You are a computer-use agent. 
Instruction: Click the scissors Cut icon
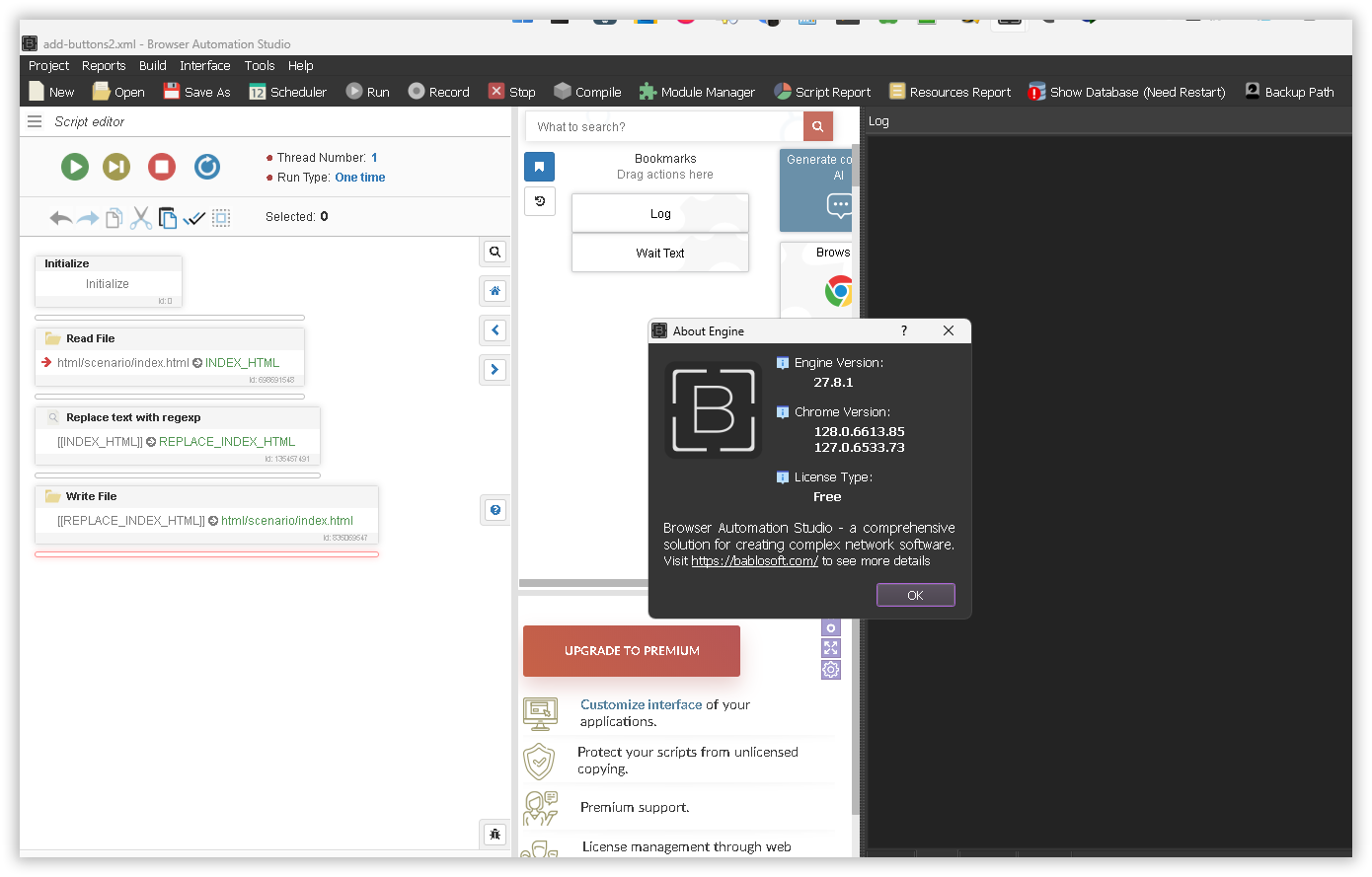tap(141, 218)
